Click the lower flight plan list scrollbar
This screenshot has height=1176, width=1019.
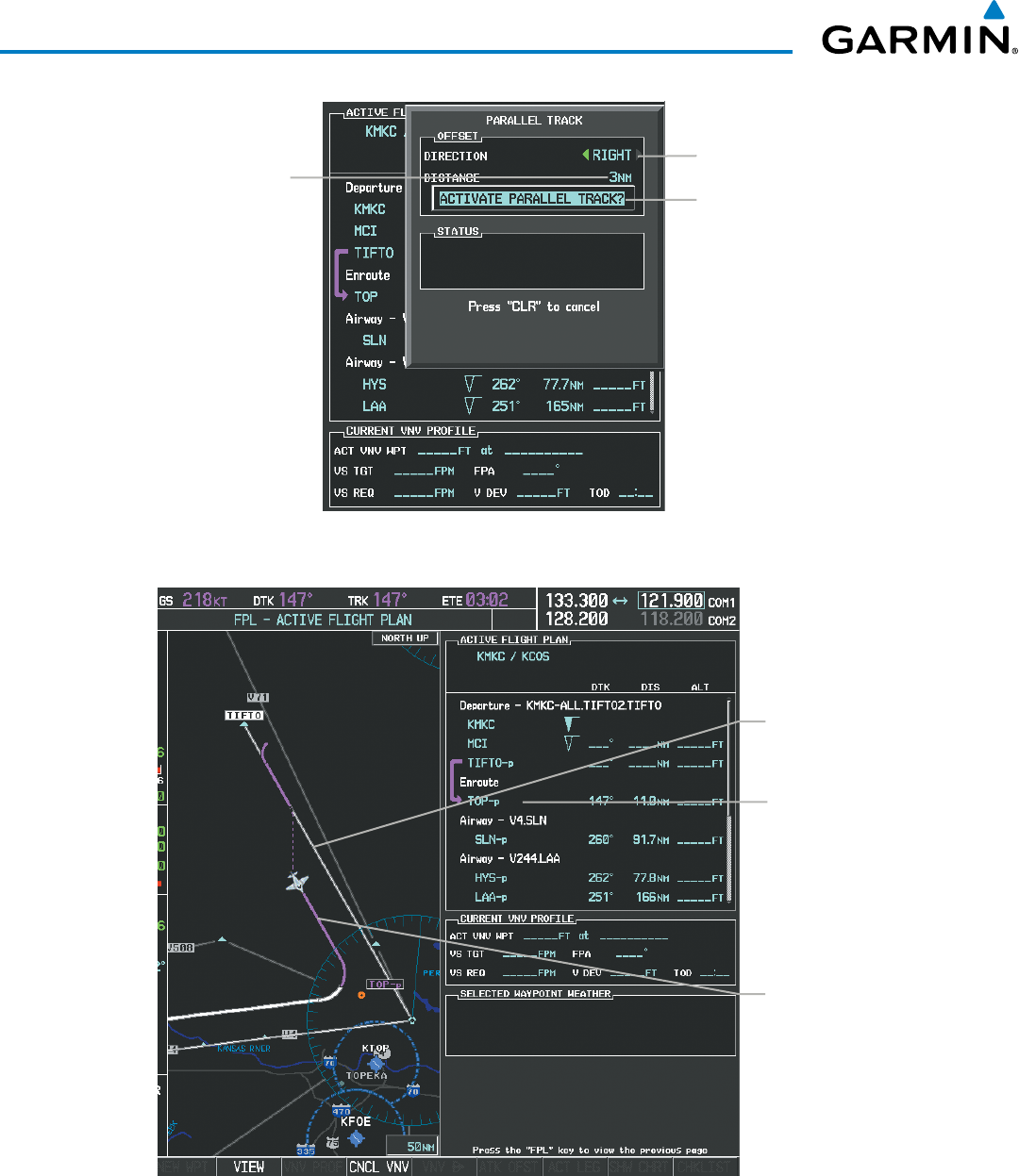729,802
